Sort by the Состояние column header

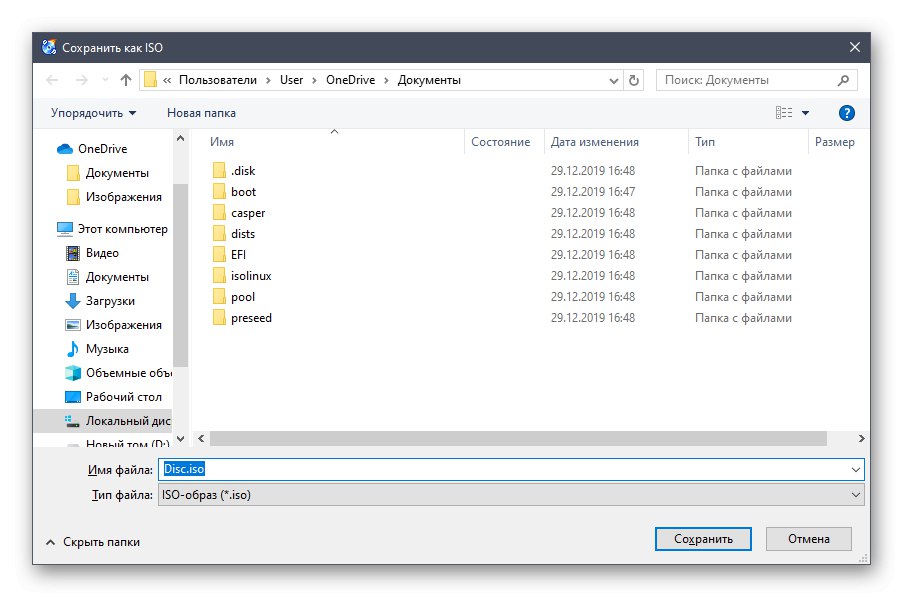click(x=500, y=142)
